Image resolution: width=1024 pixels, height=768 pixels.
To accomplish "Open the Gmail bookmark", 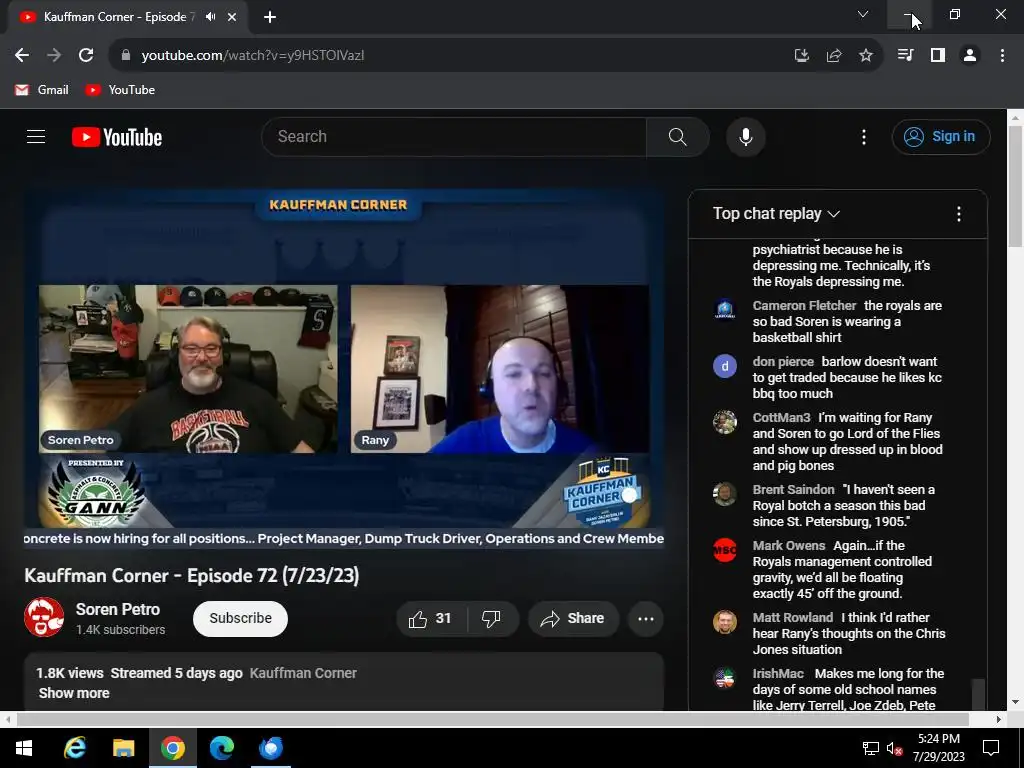I will click(42, 90).
